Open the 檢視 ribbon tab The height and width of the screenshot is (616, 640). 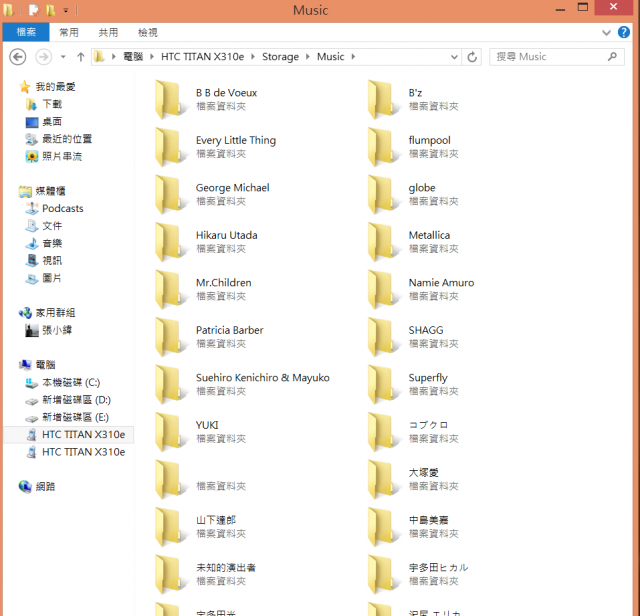click(x=147, y=32)
